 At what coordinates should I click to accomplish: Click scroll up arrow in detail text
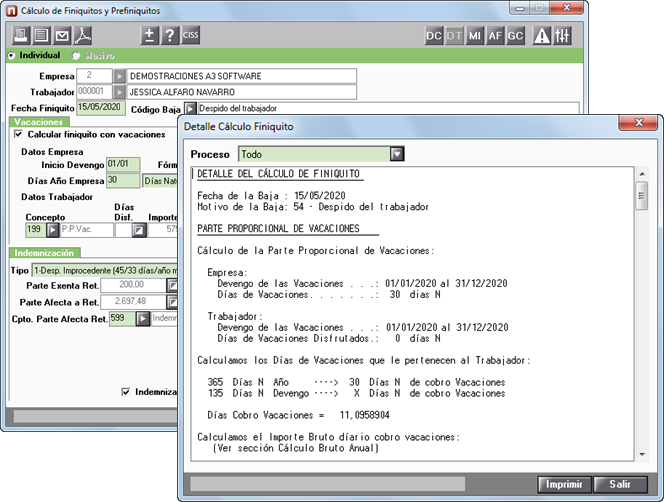[642, 174]
